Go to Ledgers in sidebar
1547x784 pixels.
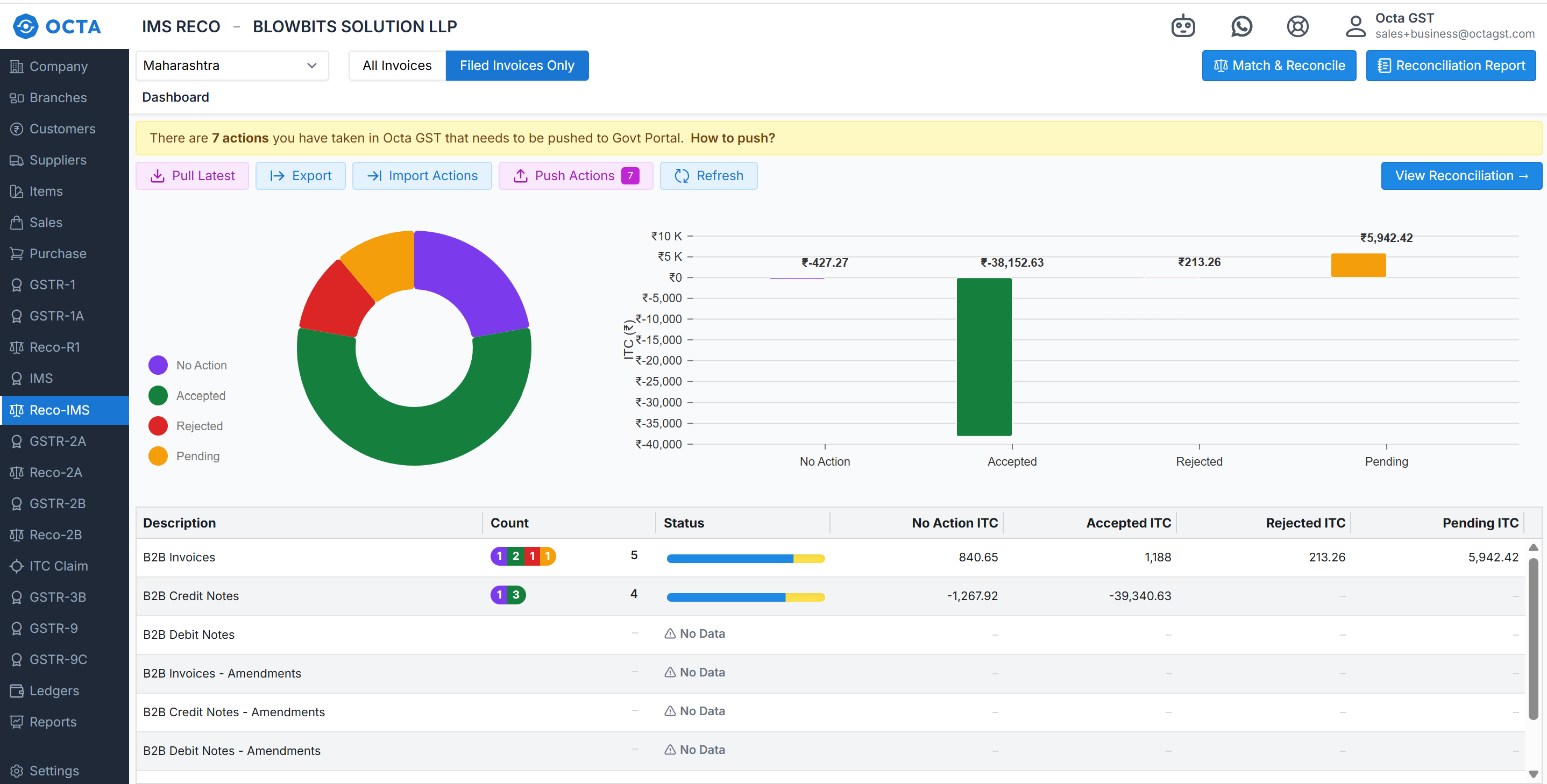(54, 690)
